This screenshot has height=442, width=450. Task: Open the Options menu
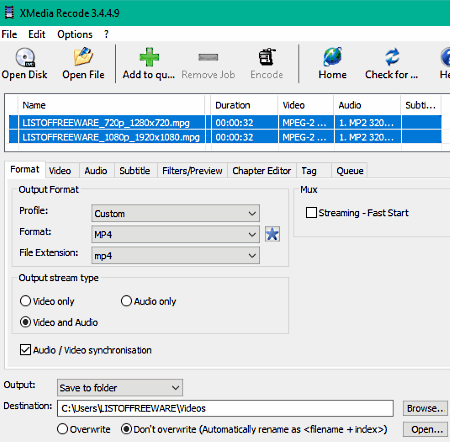tap(75, 34)
